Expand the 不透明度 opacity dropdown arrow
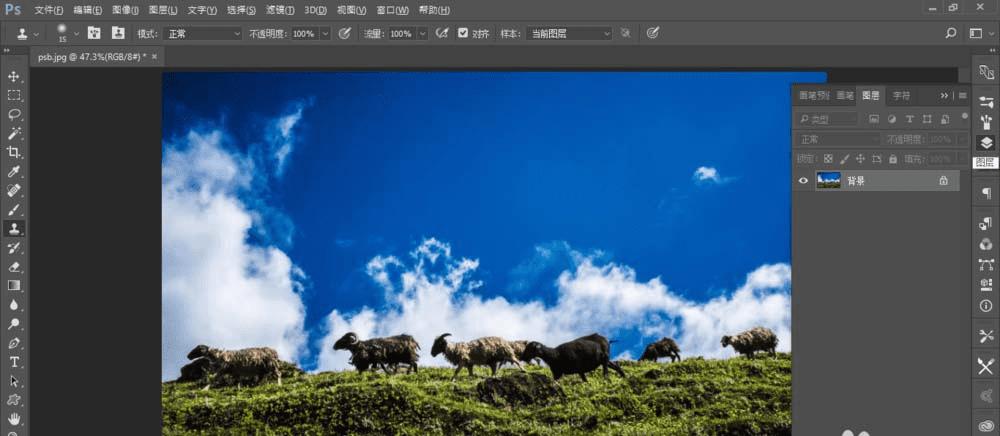The image size is (1000, 436). tap(325, 34)
